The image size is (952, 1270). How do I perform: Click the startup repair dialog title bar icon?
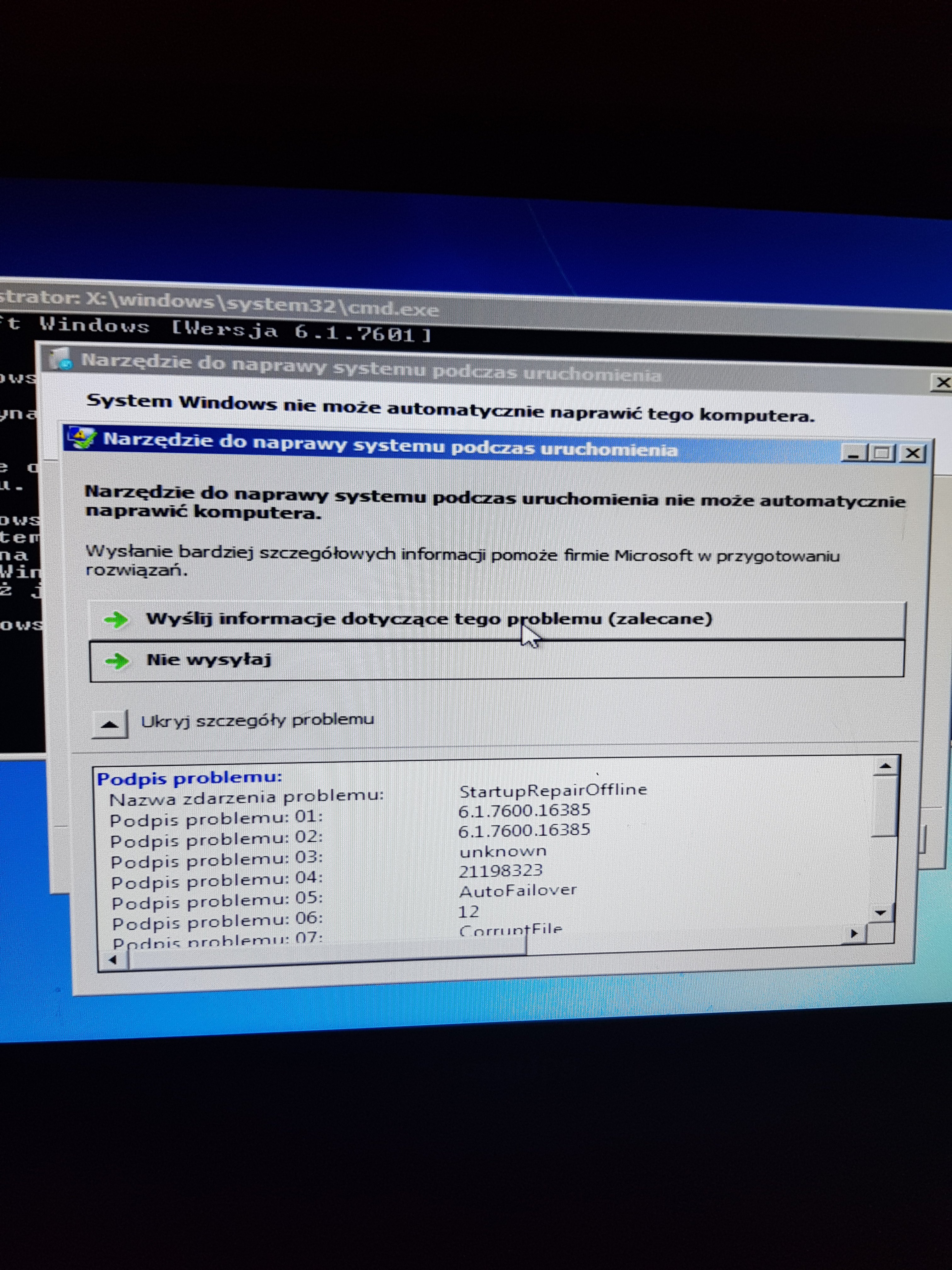click(x=82, y=439)
